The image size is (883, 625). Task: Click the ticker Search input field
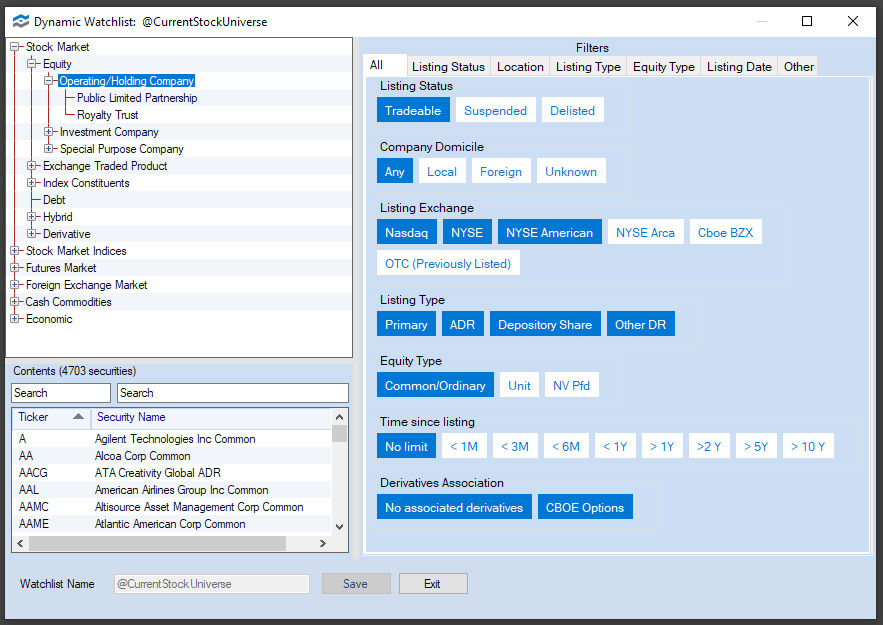(x=60, y=393)
